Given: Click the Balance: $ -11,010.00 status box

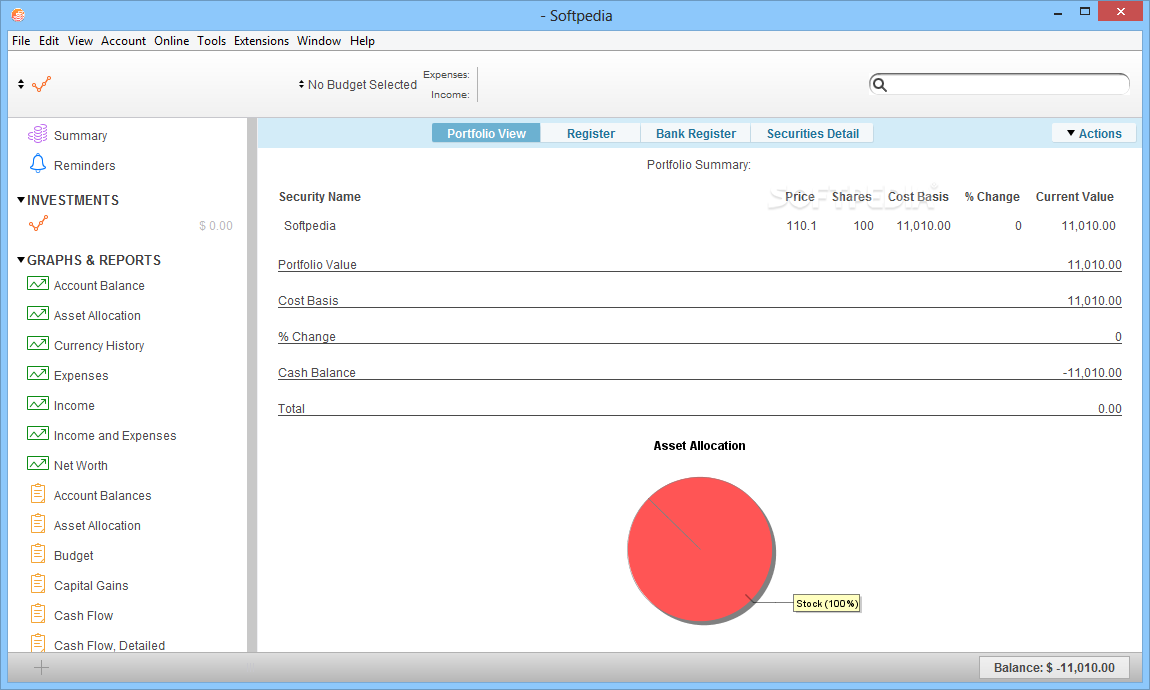Looking at the screenshot, I should 1054,667.
